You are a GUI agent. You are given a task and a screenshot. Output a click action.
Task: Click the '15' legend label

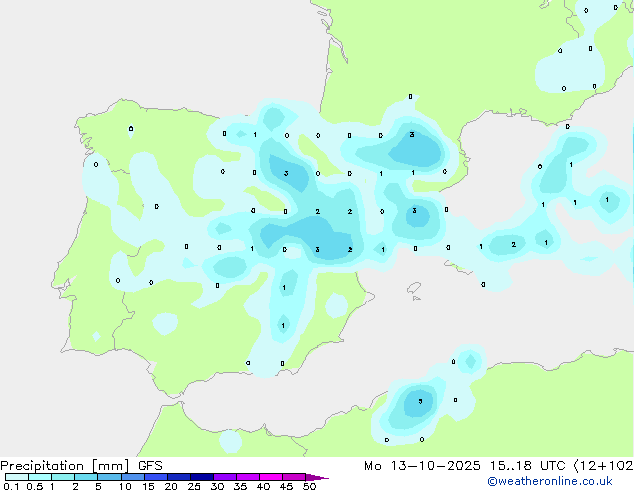point(148,486)
